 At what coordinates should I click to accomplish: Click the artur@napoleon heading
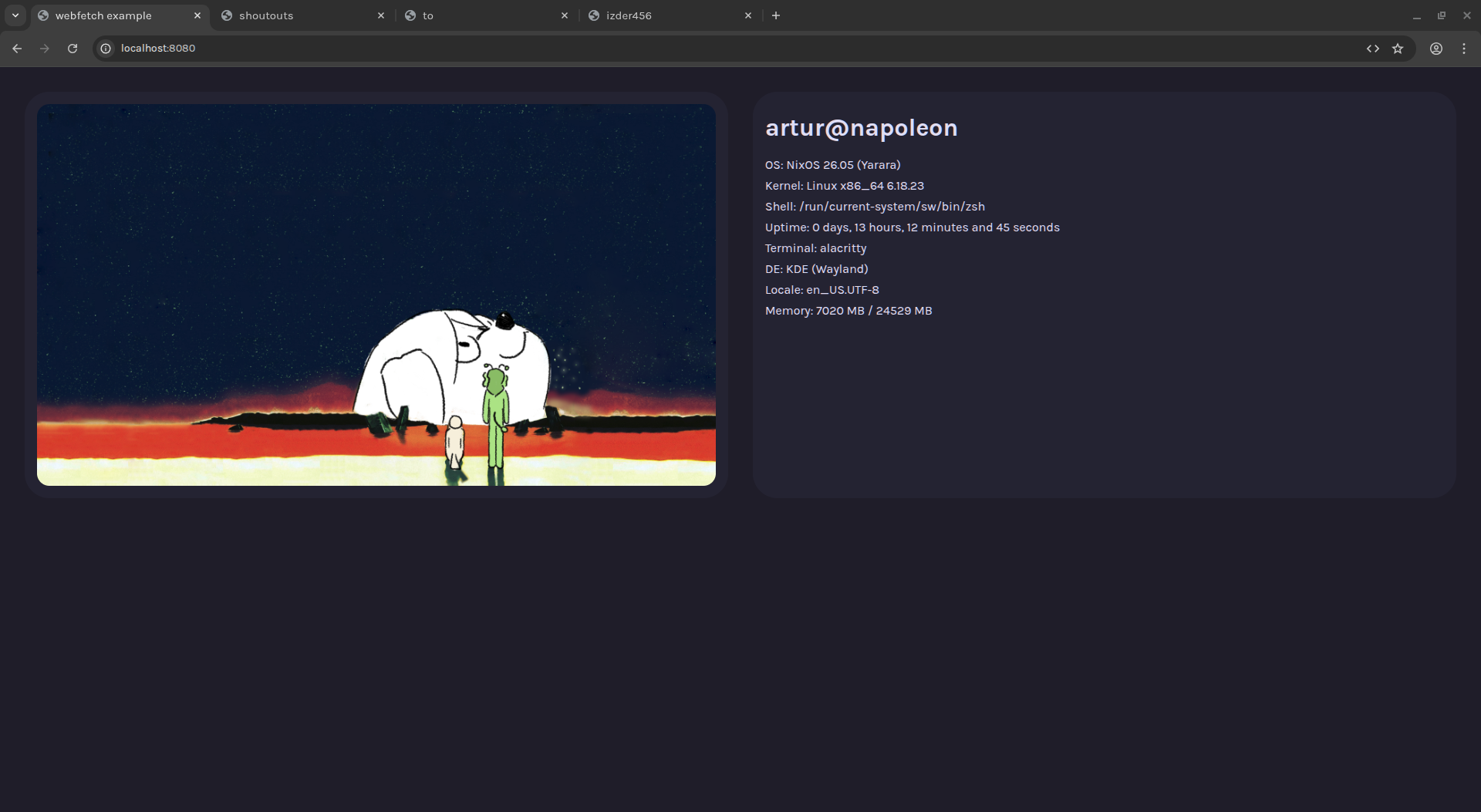click(862, 128)
